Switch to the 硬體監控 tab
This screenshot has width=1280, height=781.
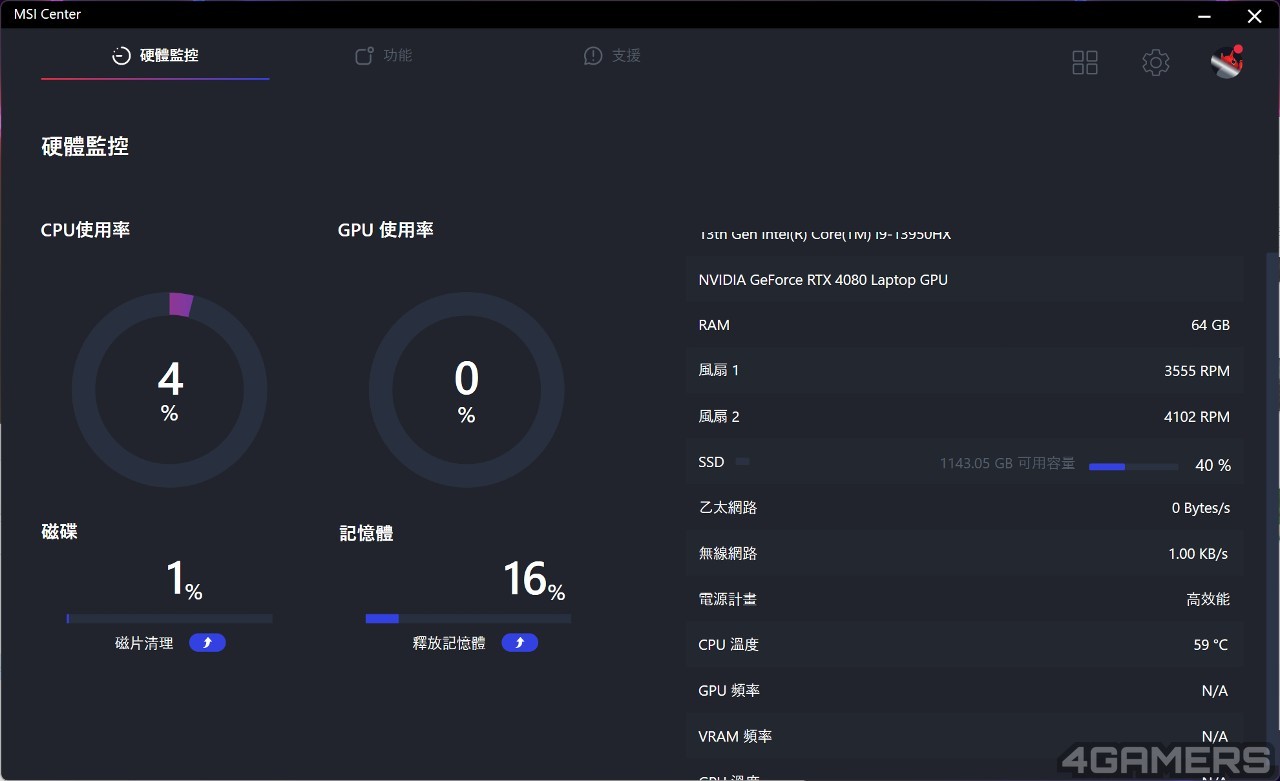tap(155, 55)
